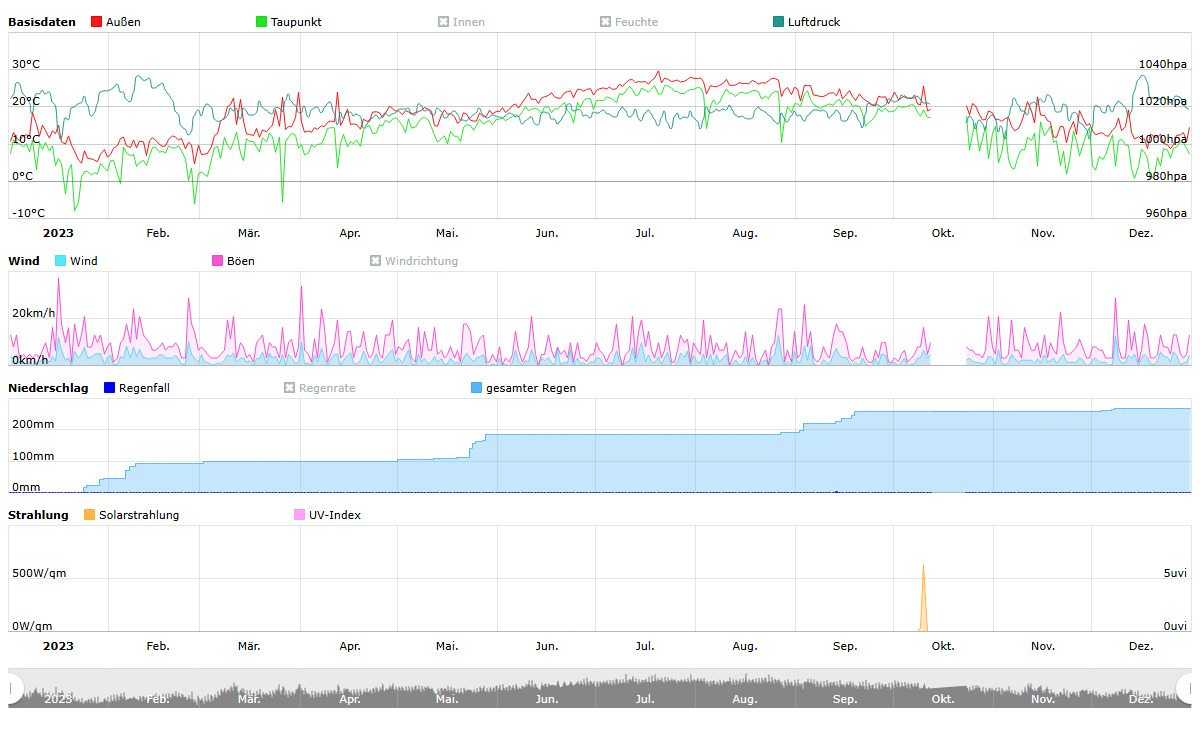Click the left range navigator handle

[14, 688]
